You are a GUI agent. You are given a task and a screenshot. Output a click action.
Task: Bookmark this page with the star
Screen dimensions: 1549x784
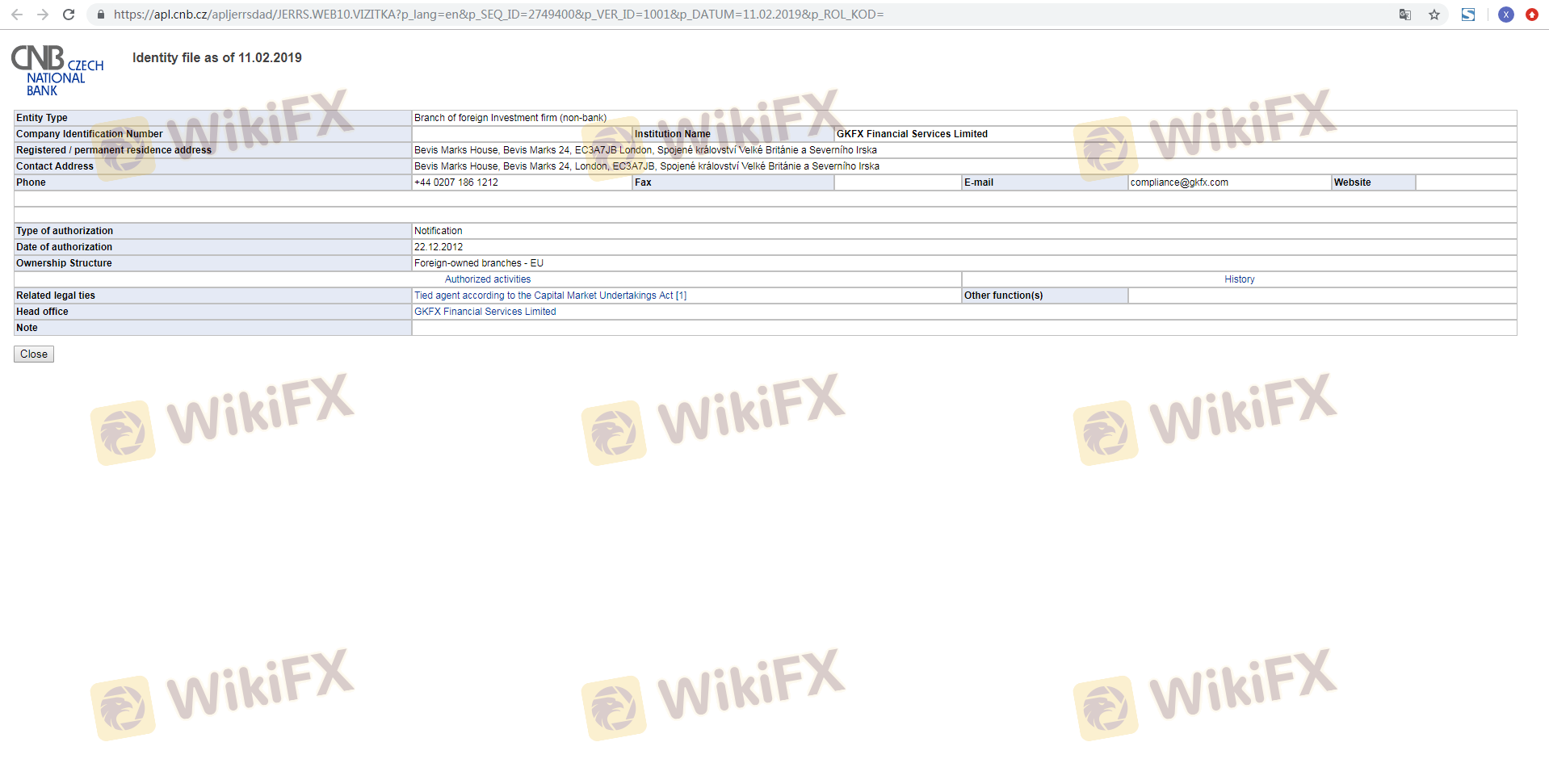coord(1434,15)
